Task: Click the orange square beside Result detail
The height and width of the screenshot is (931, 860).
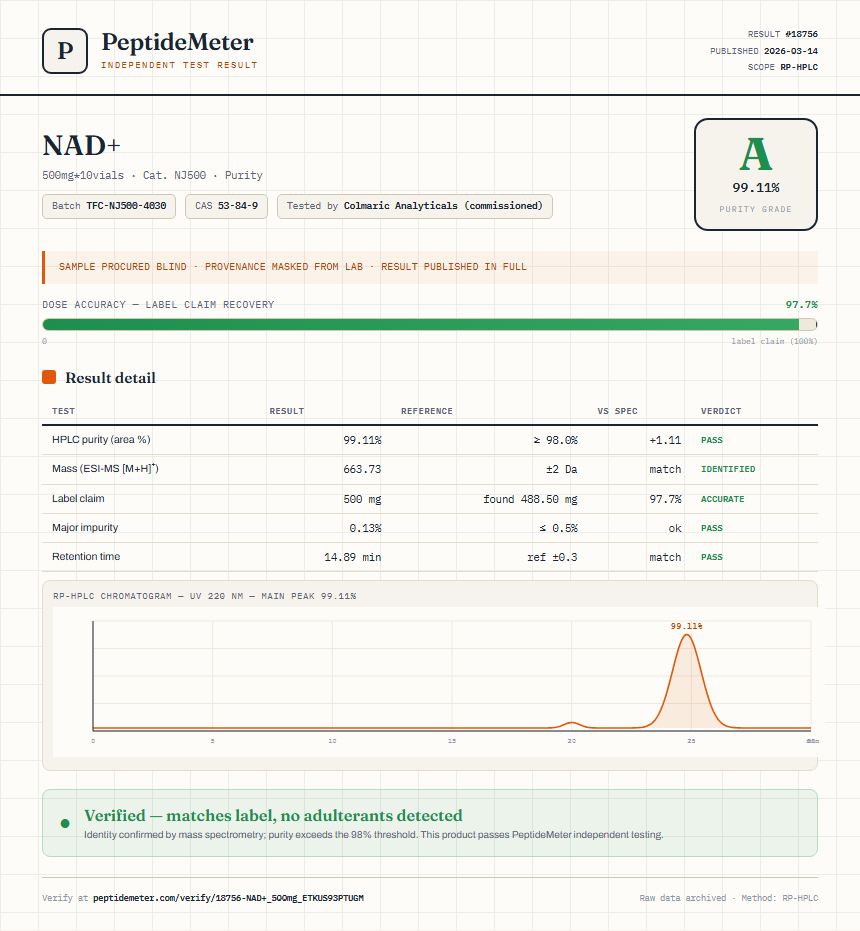Action: (49, 377)
